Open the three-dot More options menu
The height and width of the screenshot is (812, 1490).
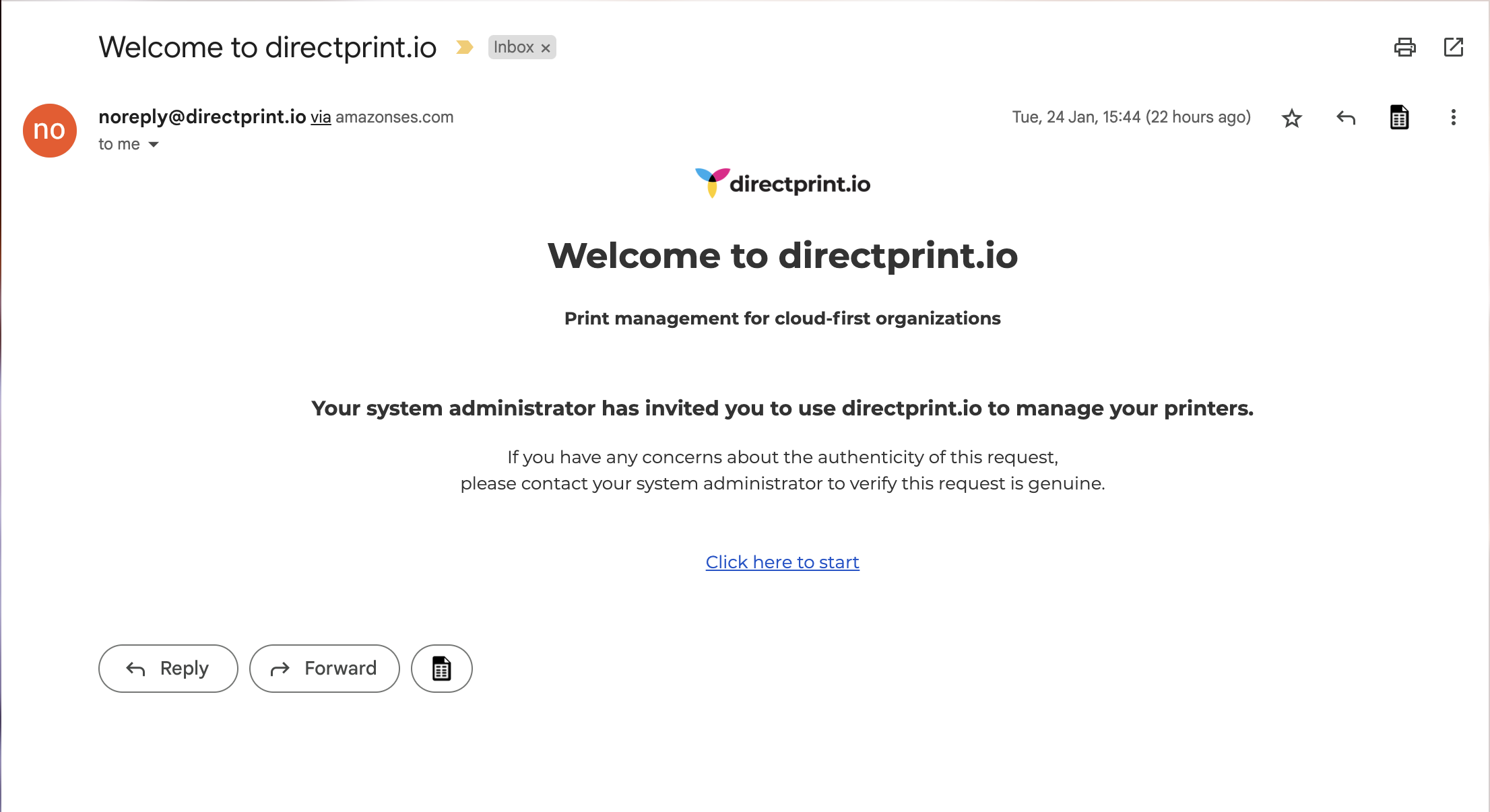click(x=1453, y=118)
